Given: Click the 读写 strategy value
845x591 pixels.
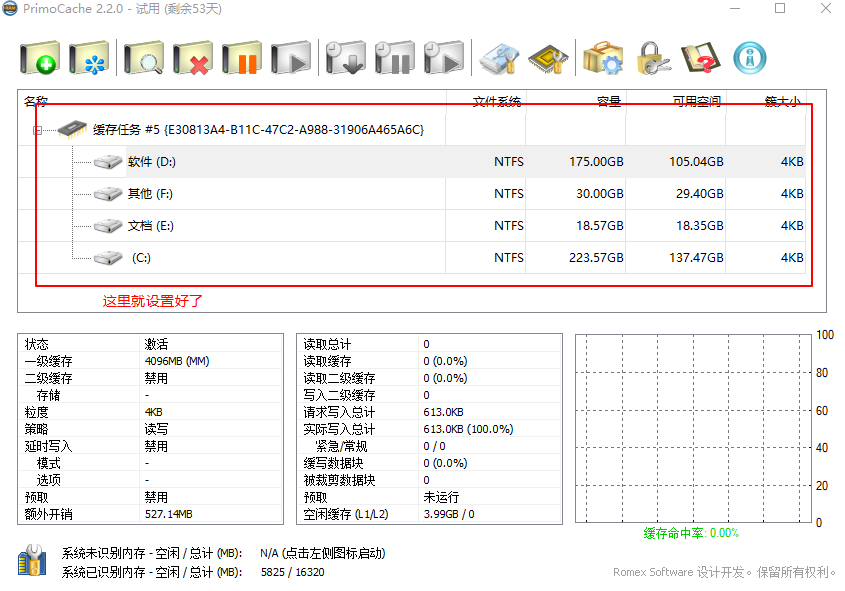Looking at the screenshot, I should pos(156,429).
